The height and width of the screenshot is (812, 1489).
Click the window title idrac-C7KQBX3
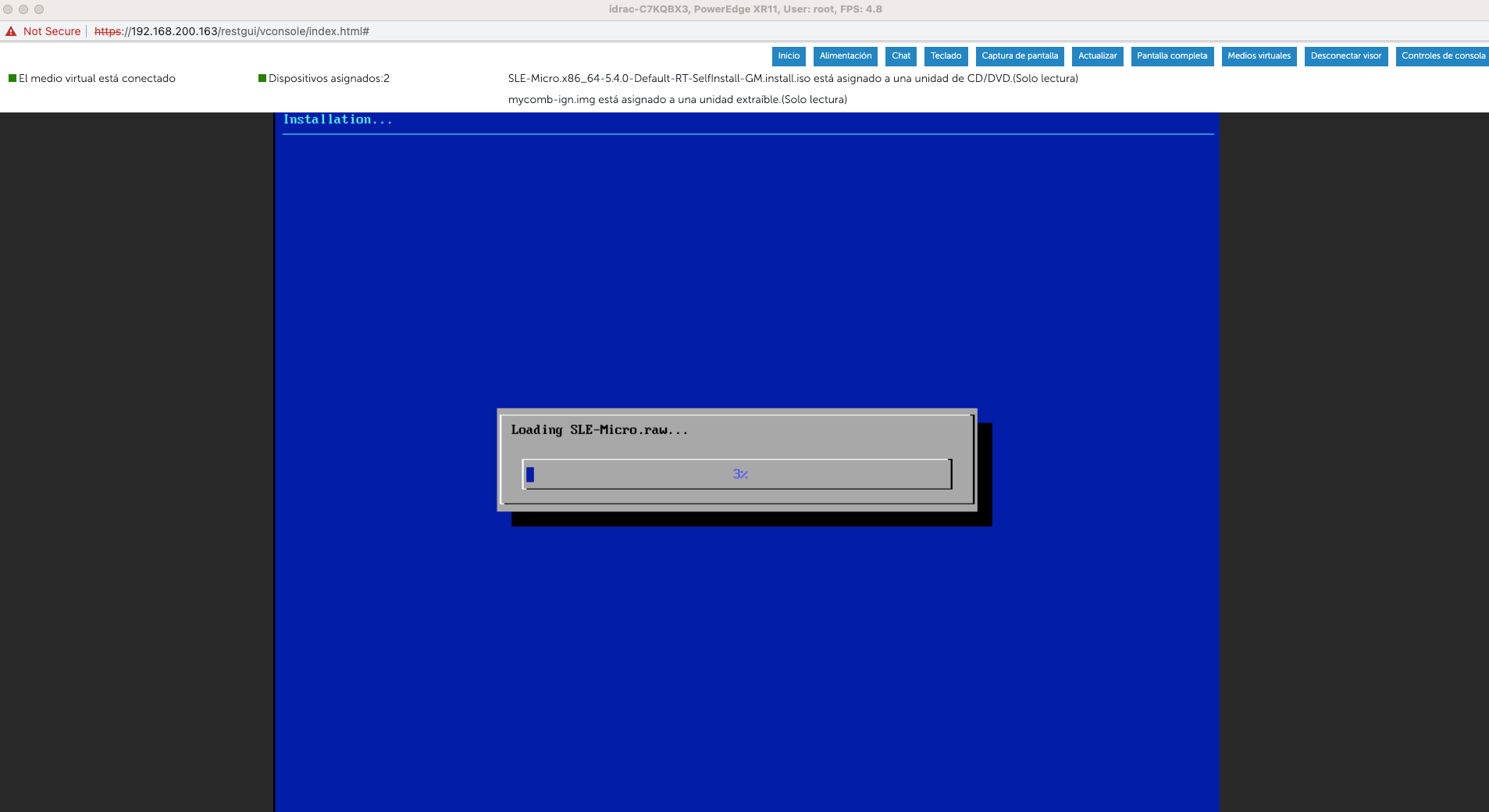[x=746, y=9]
